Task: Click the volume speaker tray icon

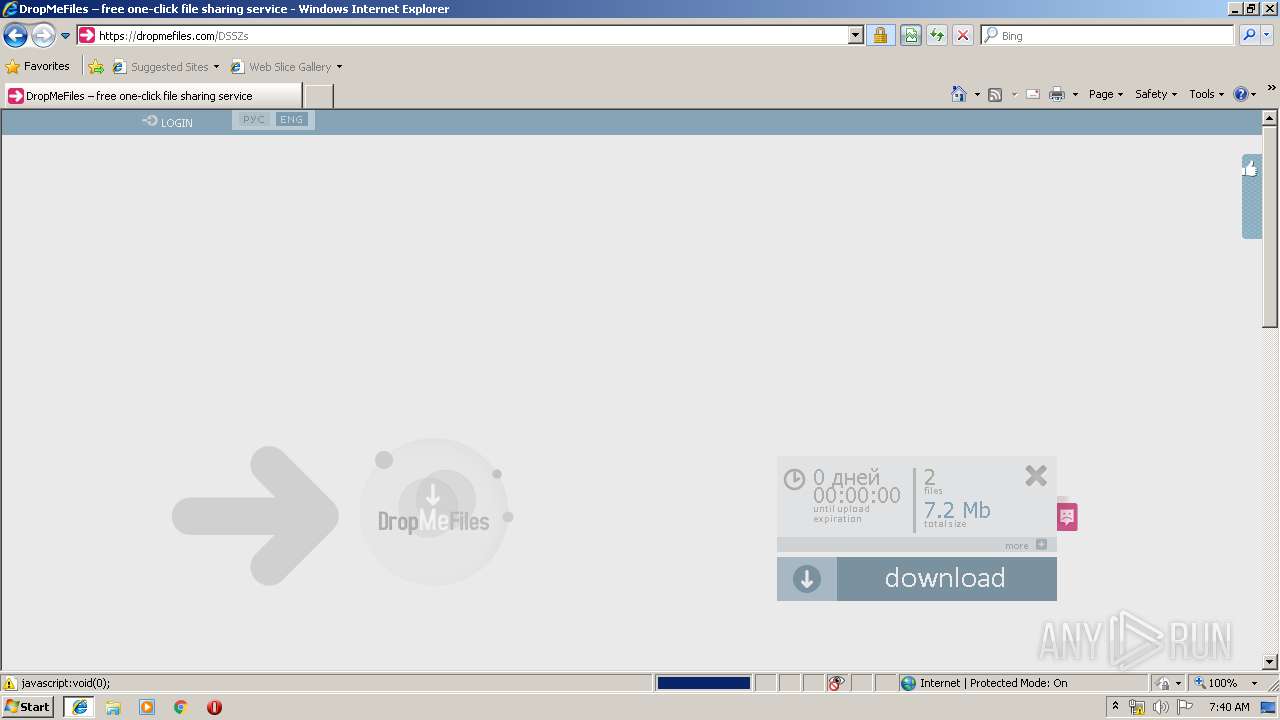Action: point(1160,707)
